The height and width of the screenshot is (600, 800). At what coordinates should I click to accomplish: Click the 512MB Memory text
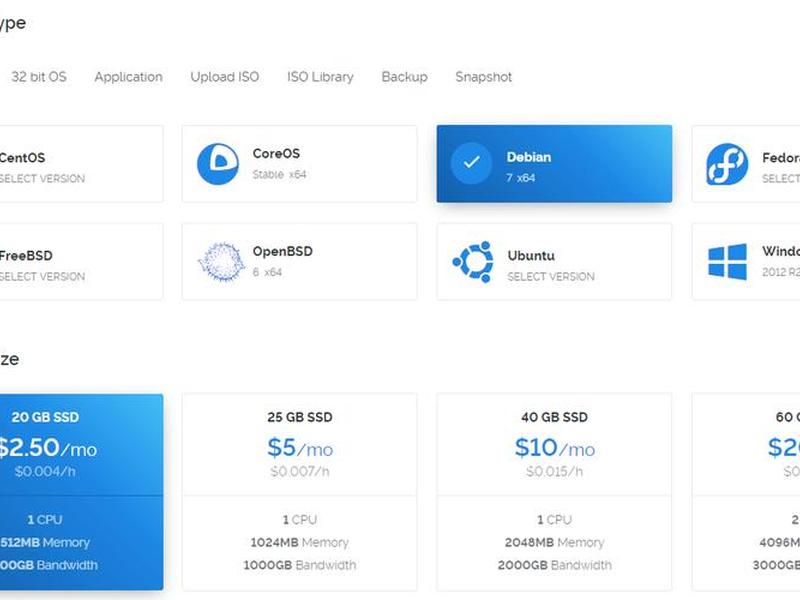[45, 542]
